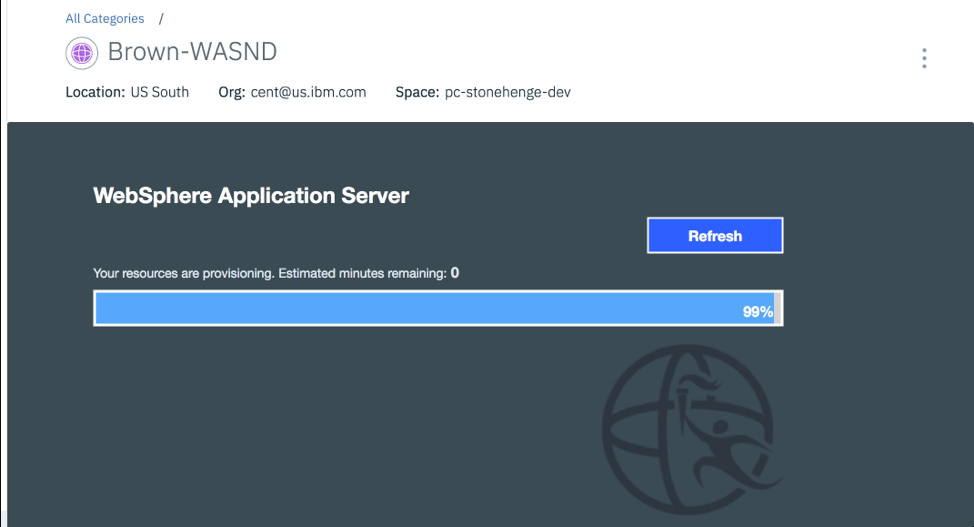Click the Location field label

point(95,93)
